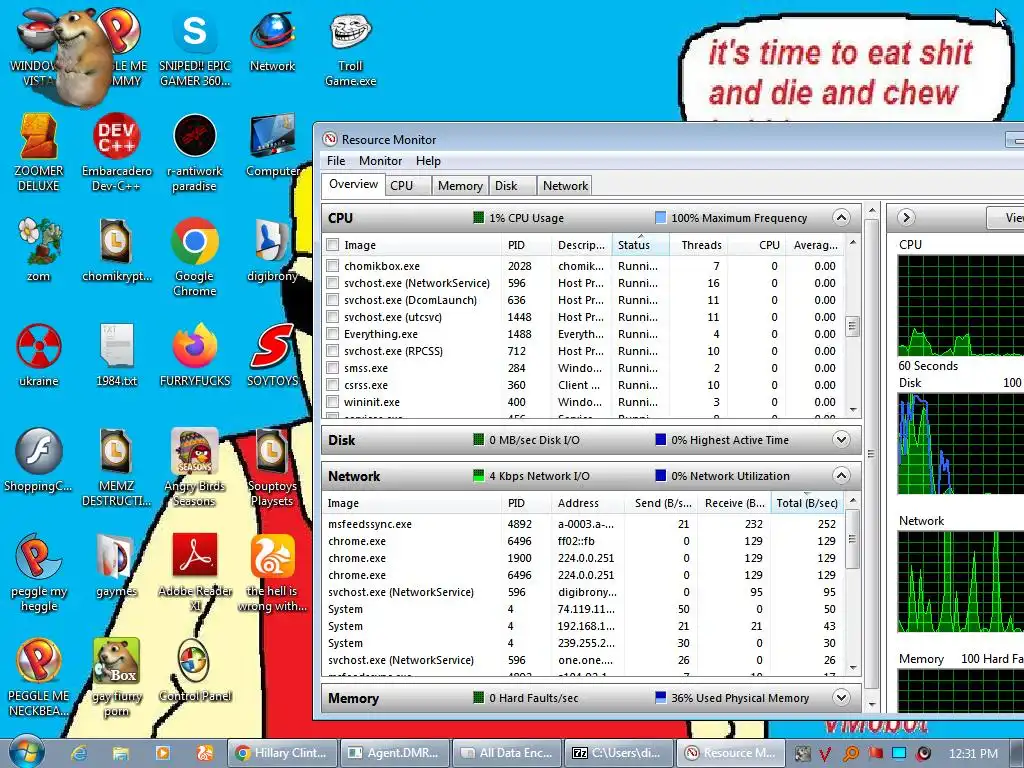Open the gaymes desktop icon
The height and width of the screenshot is (768, 1024).
116,566
